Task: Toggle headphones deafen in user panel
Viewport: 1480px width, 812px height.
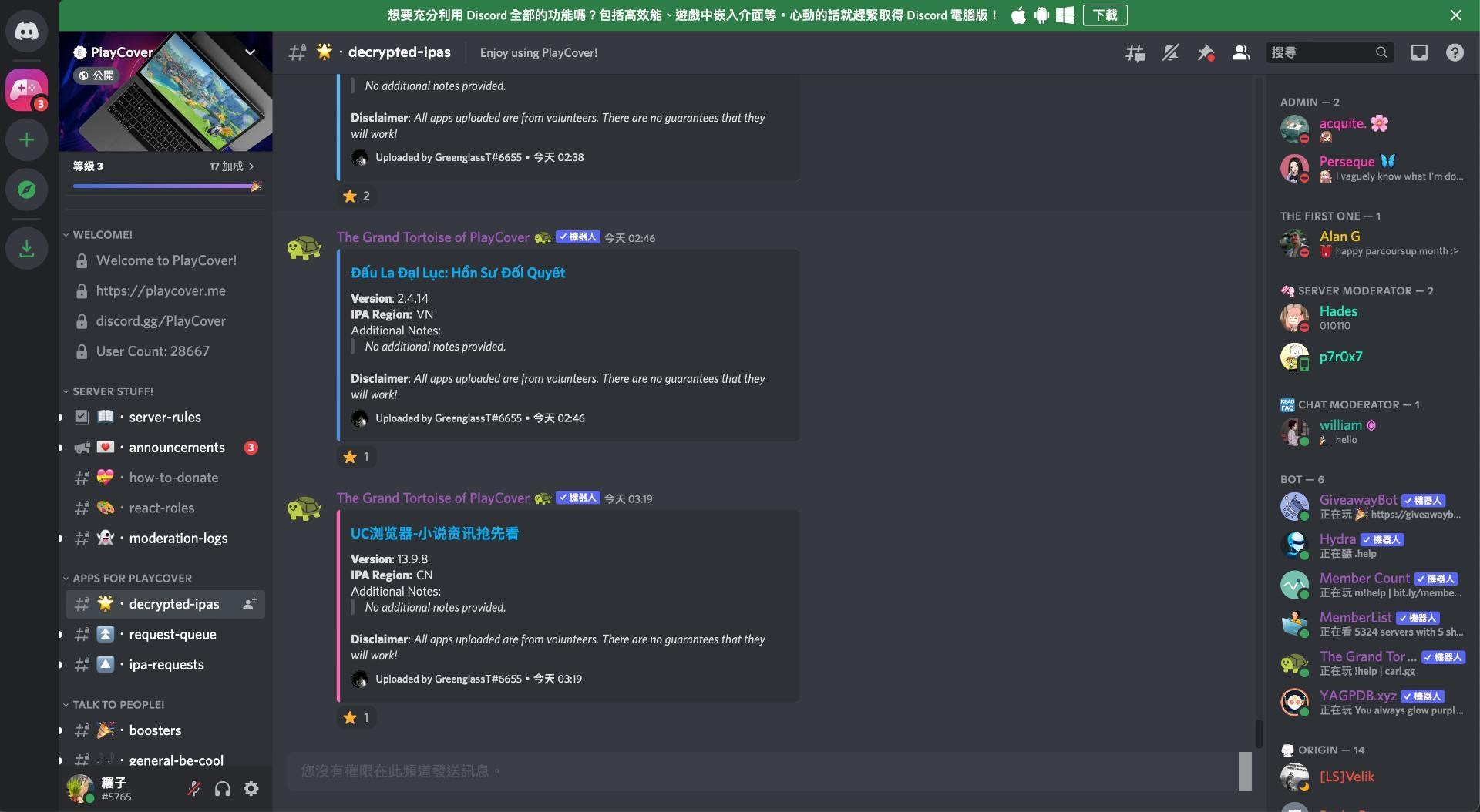Action: [x=223, y=788]
